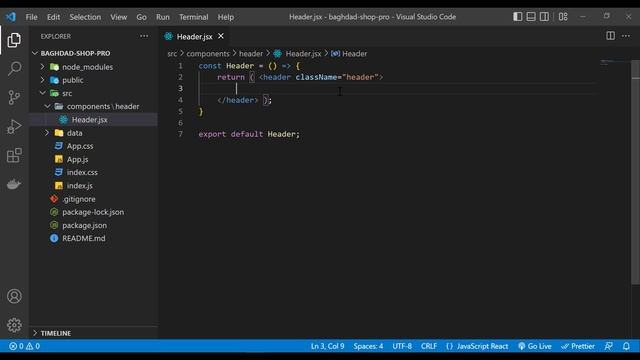The height and width of the screenshot is (360, 640).
Task: Open Customize Layout icon in title bar
Action: point(563,17)
